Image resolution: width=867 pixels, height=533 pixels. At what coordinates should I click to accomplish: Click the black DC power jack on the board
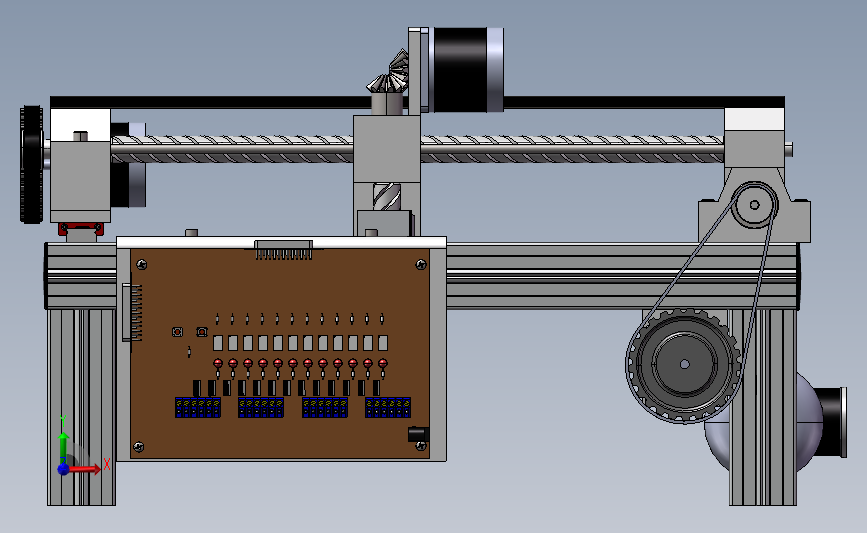click(x=417, y=434)
